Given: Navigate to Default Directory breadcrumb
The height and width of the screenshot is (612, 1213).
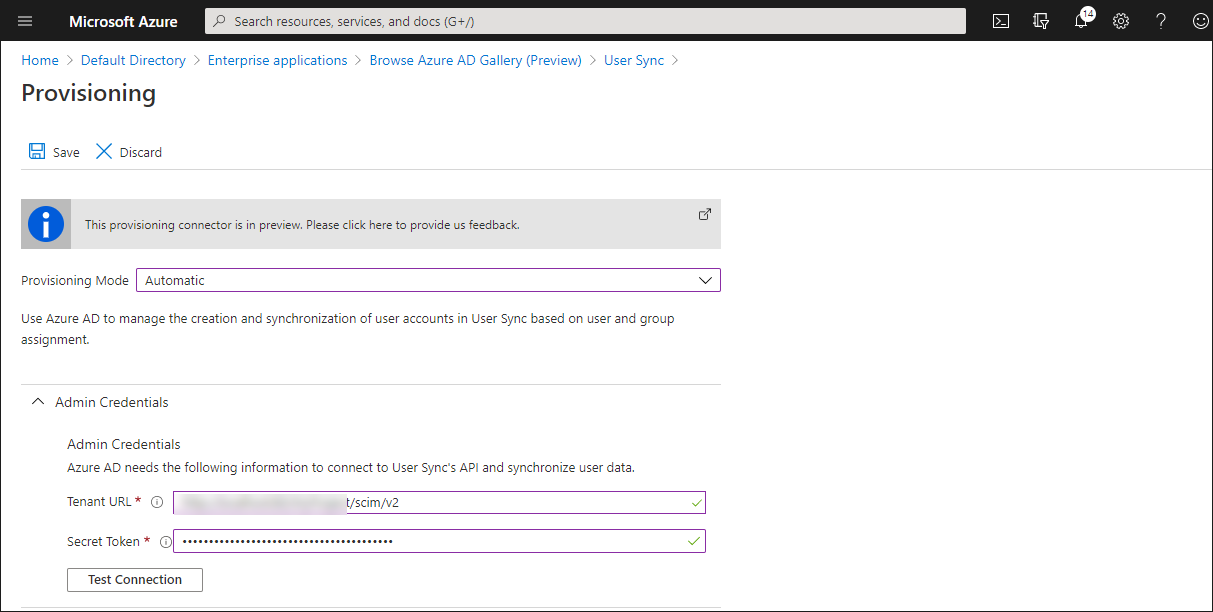Looking at the screenshot, I should 133,60.
